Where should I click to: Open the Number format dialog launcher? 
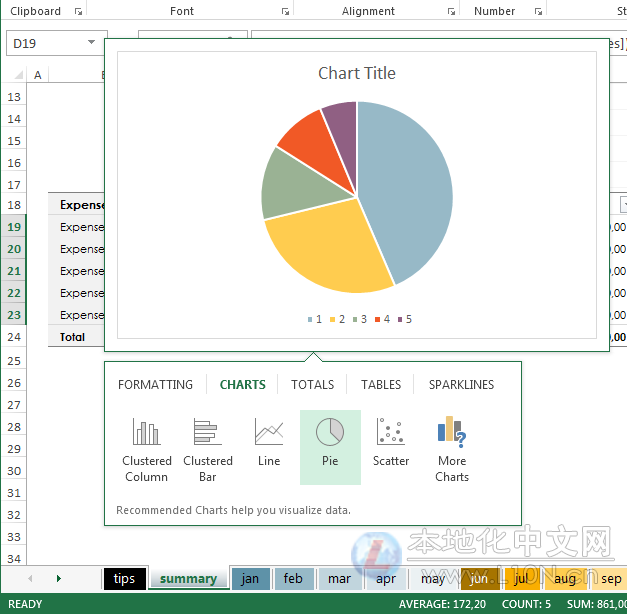click(537, 12)
